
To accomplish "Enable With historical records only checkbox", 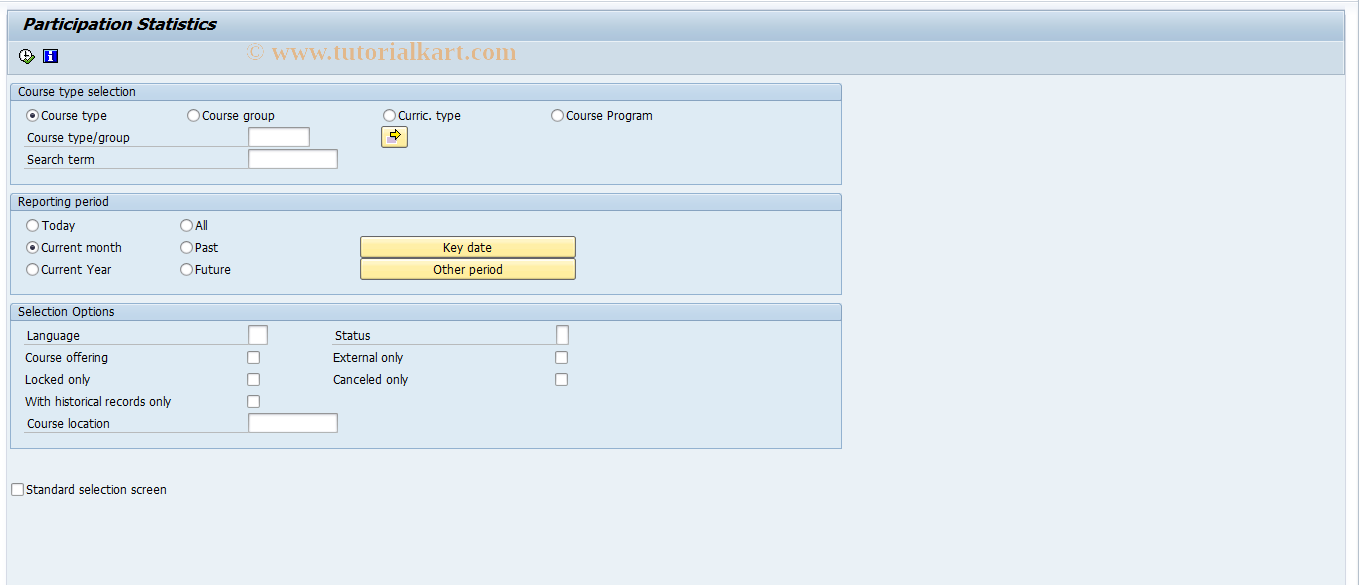I will pos(254,402).
